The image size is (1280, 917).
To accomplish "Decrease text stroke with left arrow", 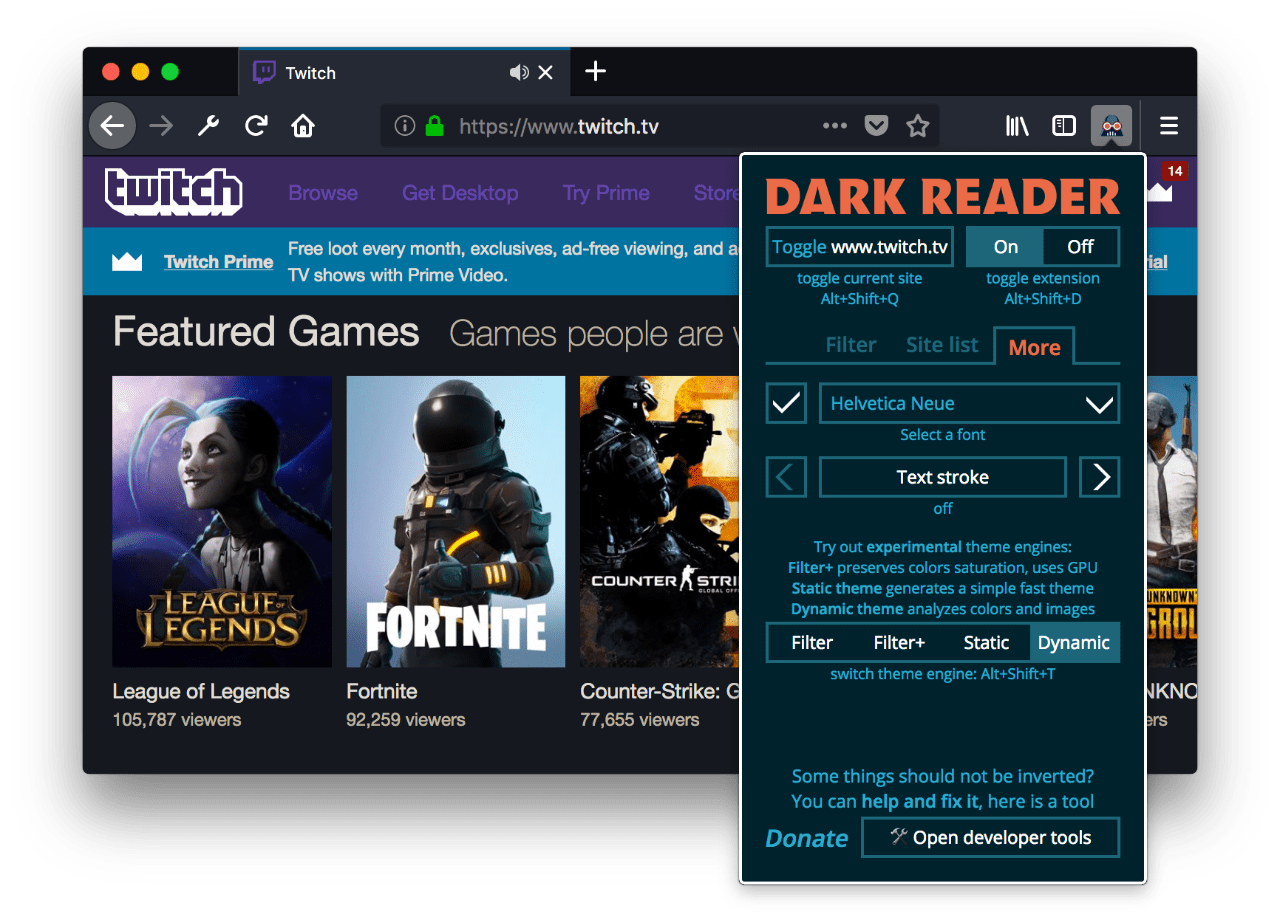I will [786, 477].
